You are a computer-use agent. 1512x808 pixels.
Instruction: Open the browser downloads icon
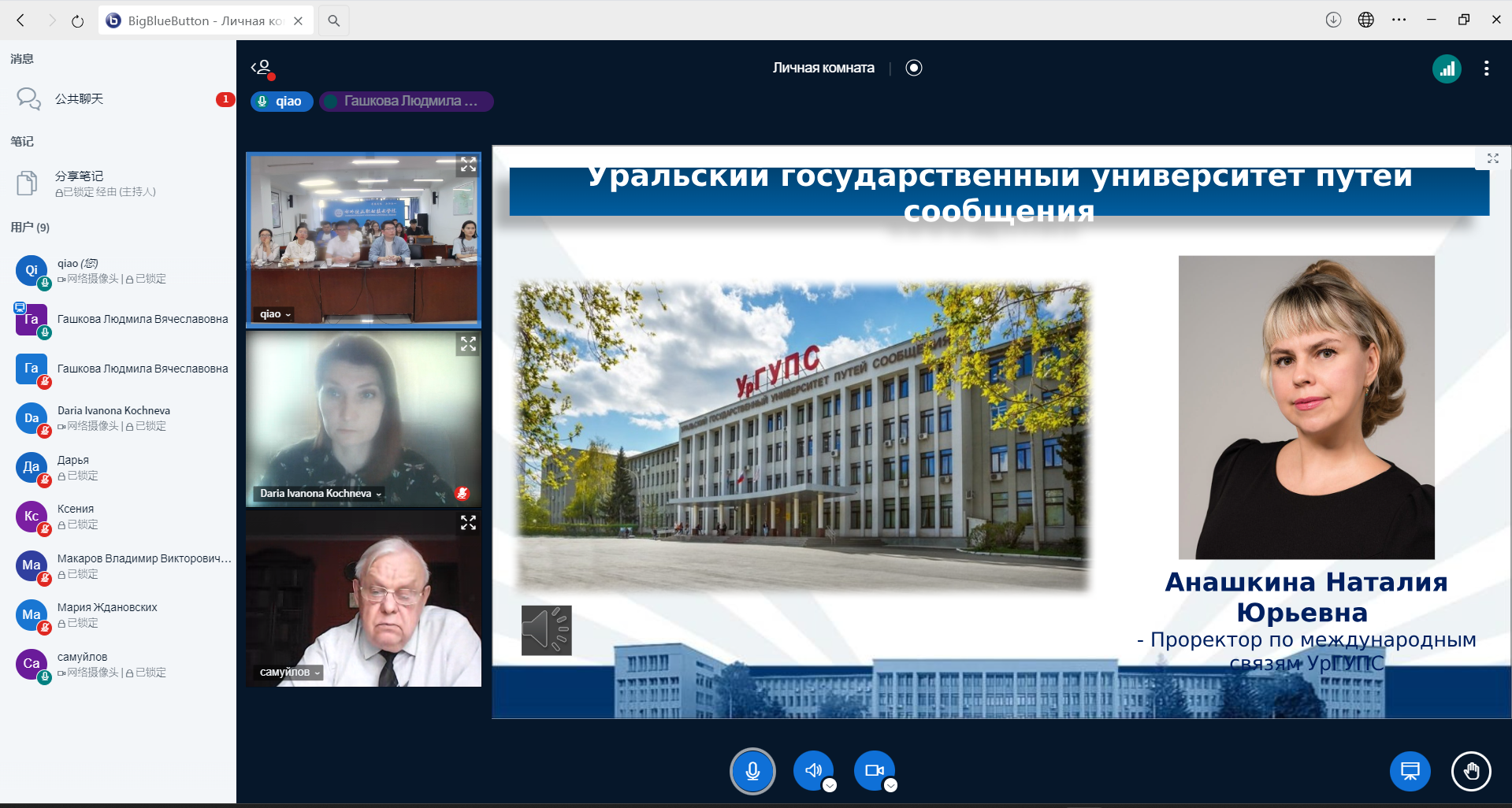click(1333, 20)
